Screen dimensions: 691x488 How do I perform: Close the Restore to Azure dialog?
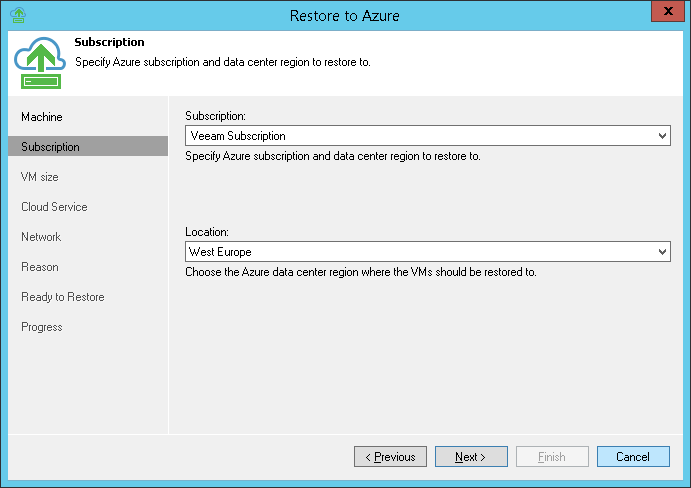666,14
